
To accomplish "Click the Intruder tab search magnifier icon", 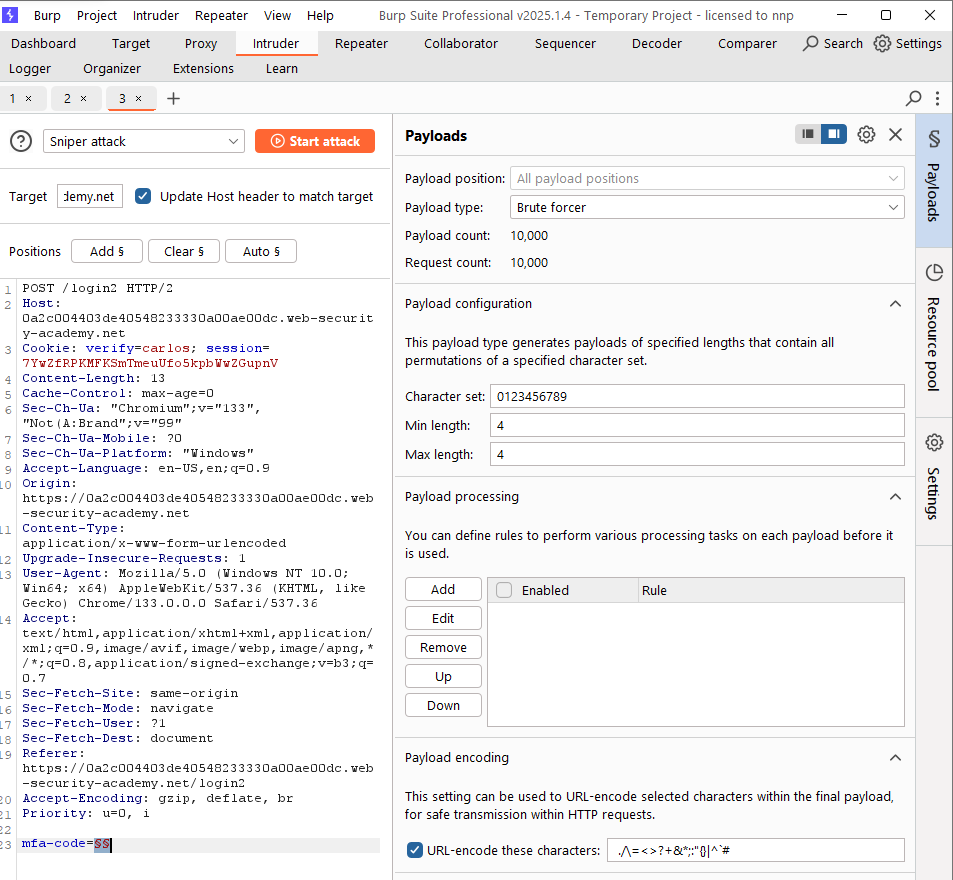I will [913, 98].
